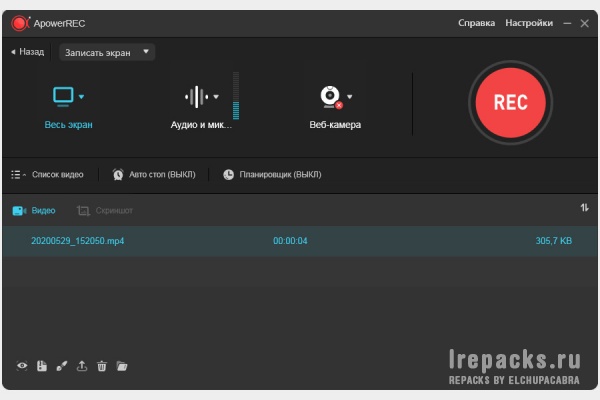Click the ApowerREC logo icon
Image resolution: width=600 pixels, height=400 pixels.
pos(20,23)
